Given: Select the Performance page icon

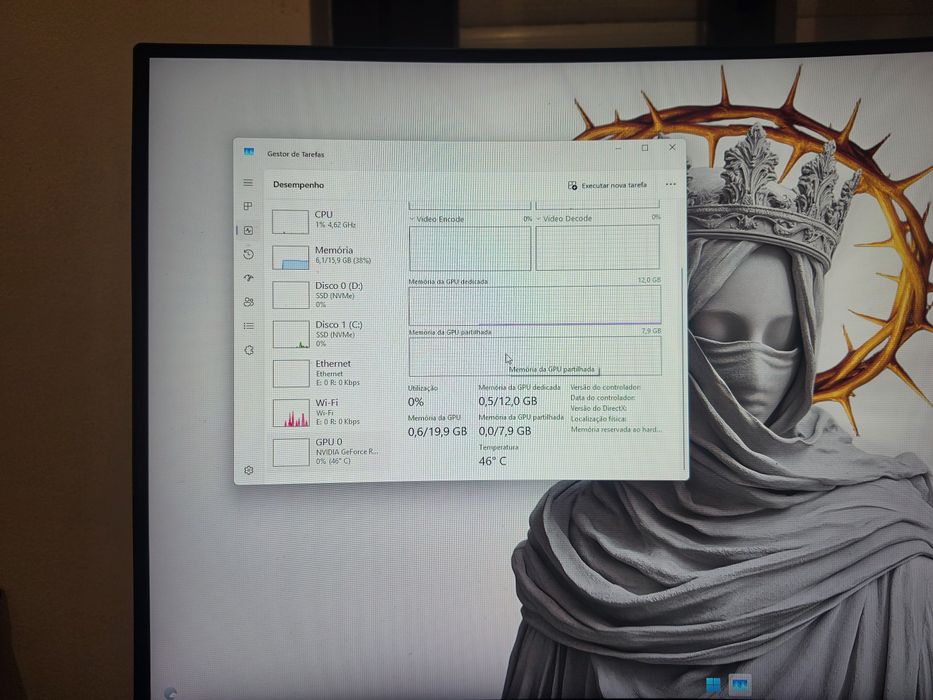Looking at the screenshot, I should coord(248,230).
